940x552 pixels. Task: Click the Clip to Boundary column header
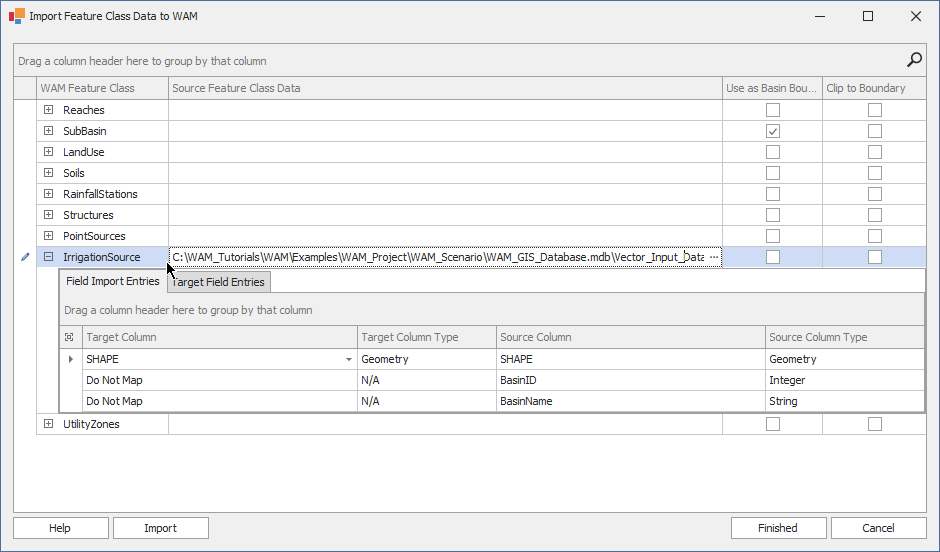point(874,88)
